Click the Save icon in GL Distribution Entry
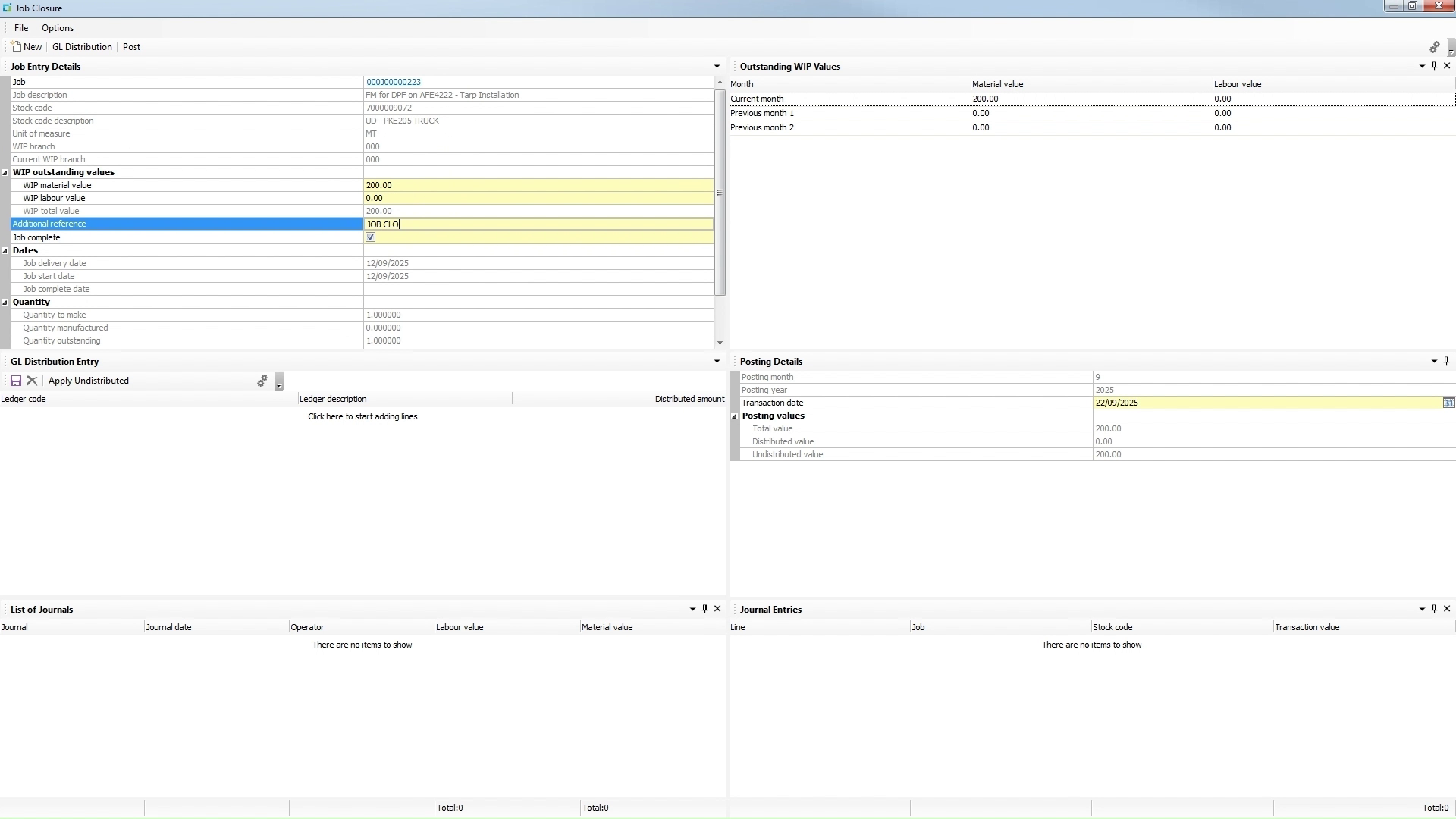The width and height of the screenshot is (1456, 819). tap(16, 381)
